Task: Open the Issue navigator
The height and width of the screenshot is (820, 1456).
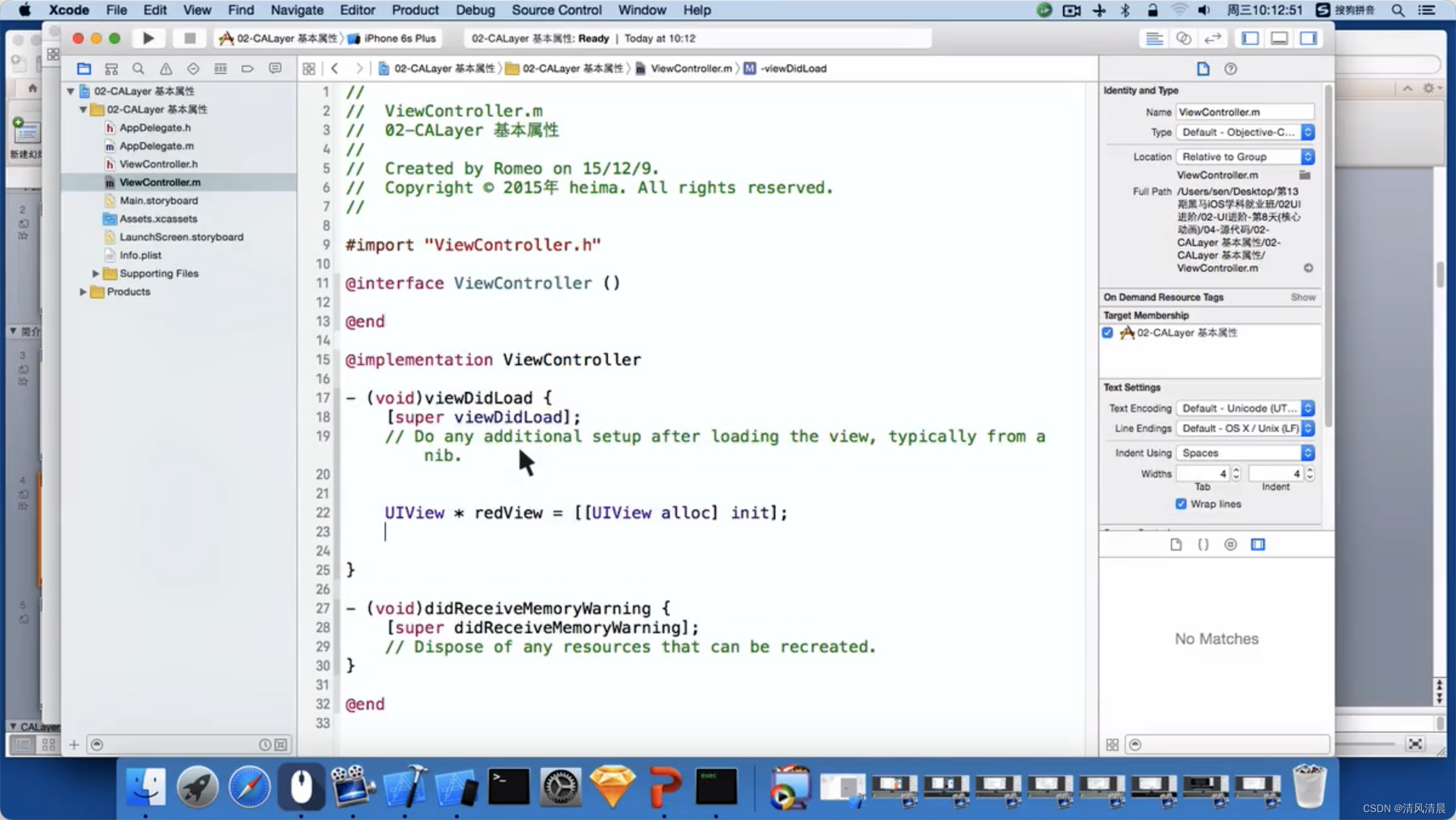Action: 166,69
